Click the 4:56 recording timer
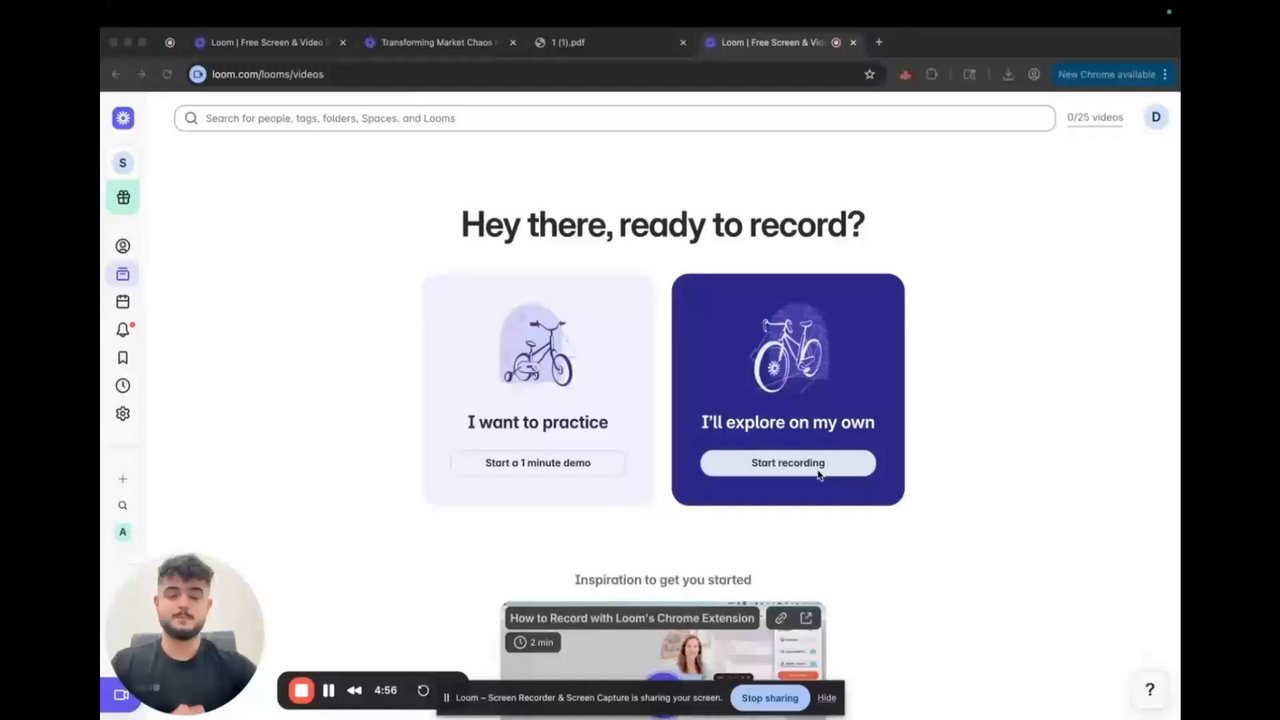Image resolution: width=1280 pixels, height=720 pixels. (385, 690)
